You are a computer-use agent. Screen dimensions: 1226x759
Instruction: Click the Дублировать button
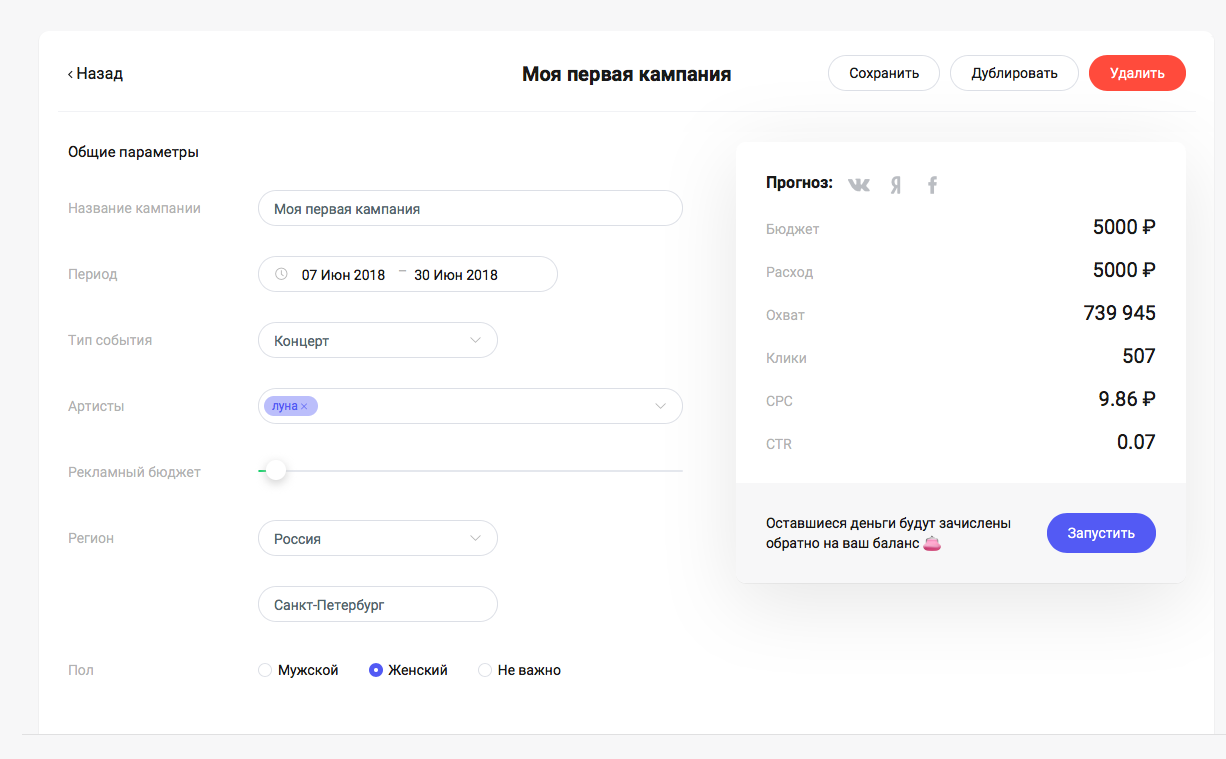pos(1013,73)
